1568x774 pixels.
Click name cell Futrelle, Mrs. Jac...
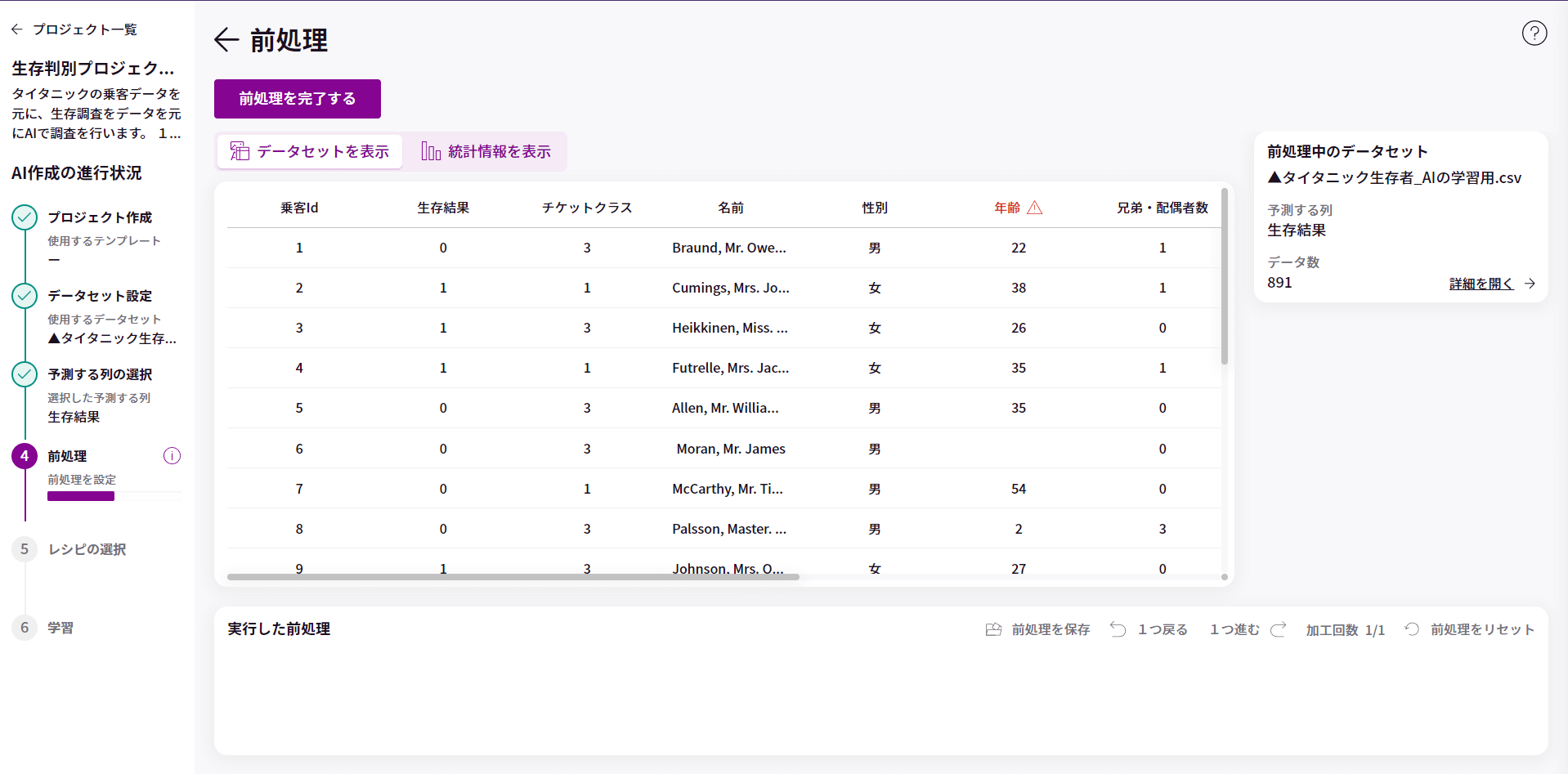coord(731,368)
